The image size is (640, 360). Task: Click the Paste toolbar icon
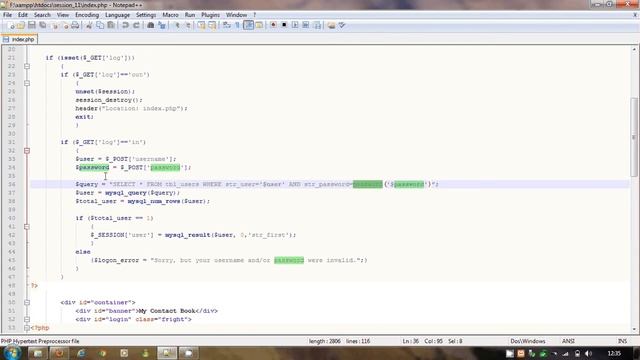click(111, 25)
